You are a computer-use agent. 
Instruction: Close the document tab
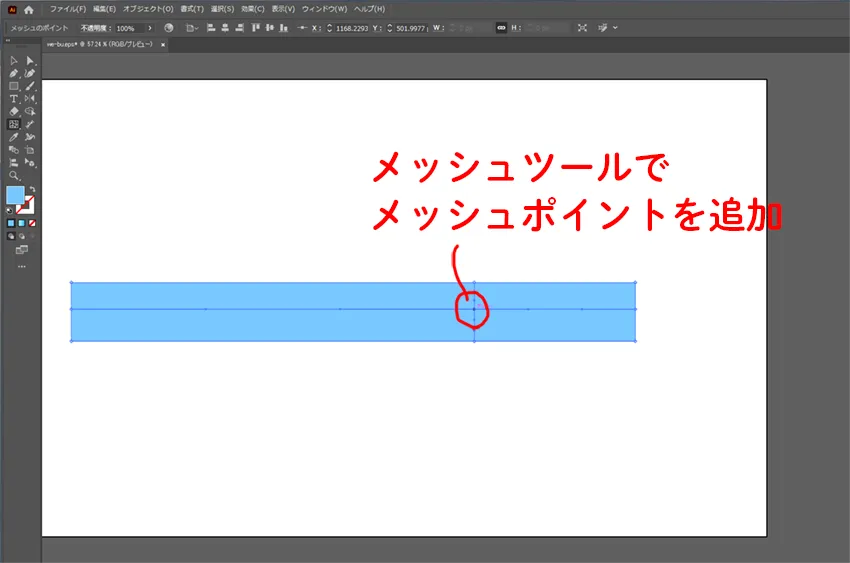coord(162,45)
